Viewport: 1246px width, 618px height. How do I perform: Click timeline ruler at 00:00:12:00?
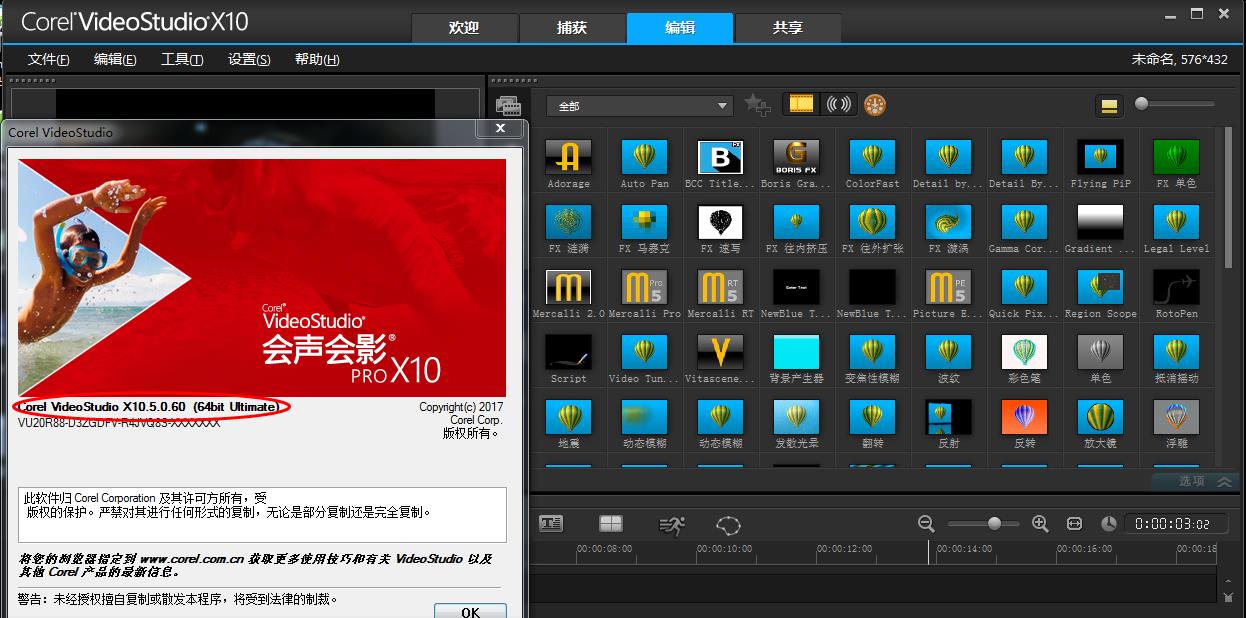tap(844, 548)
